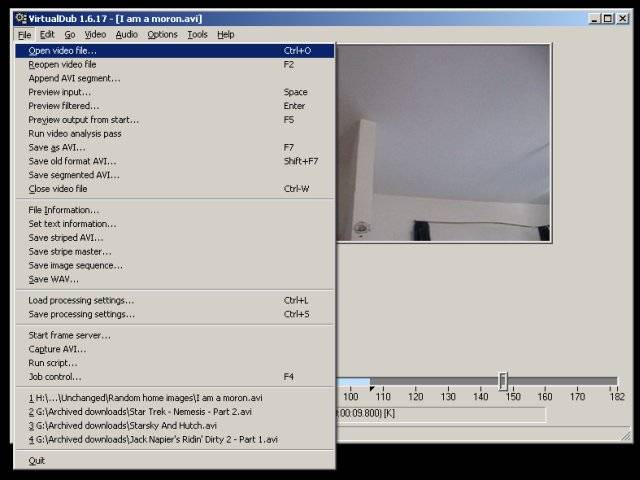640x480 pixels.
Task: Click Quit at bottom of File menu
Action: 37,461
